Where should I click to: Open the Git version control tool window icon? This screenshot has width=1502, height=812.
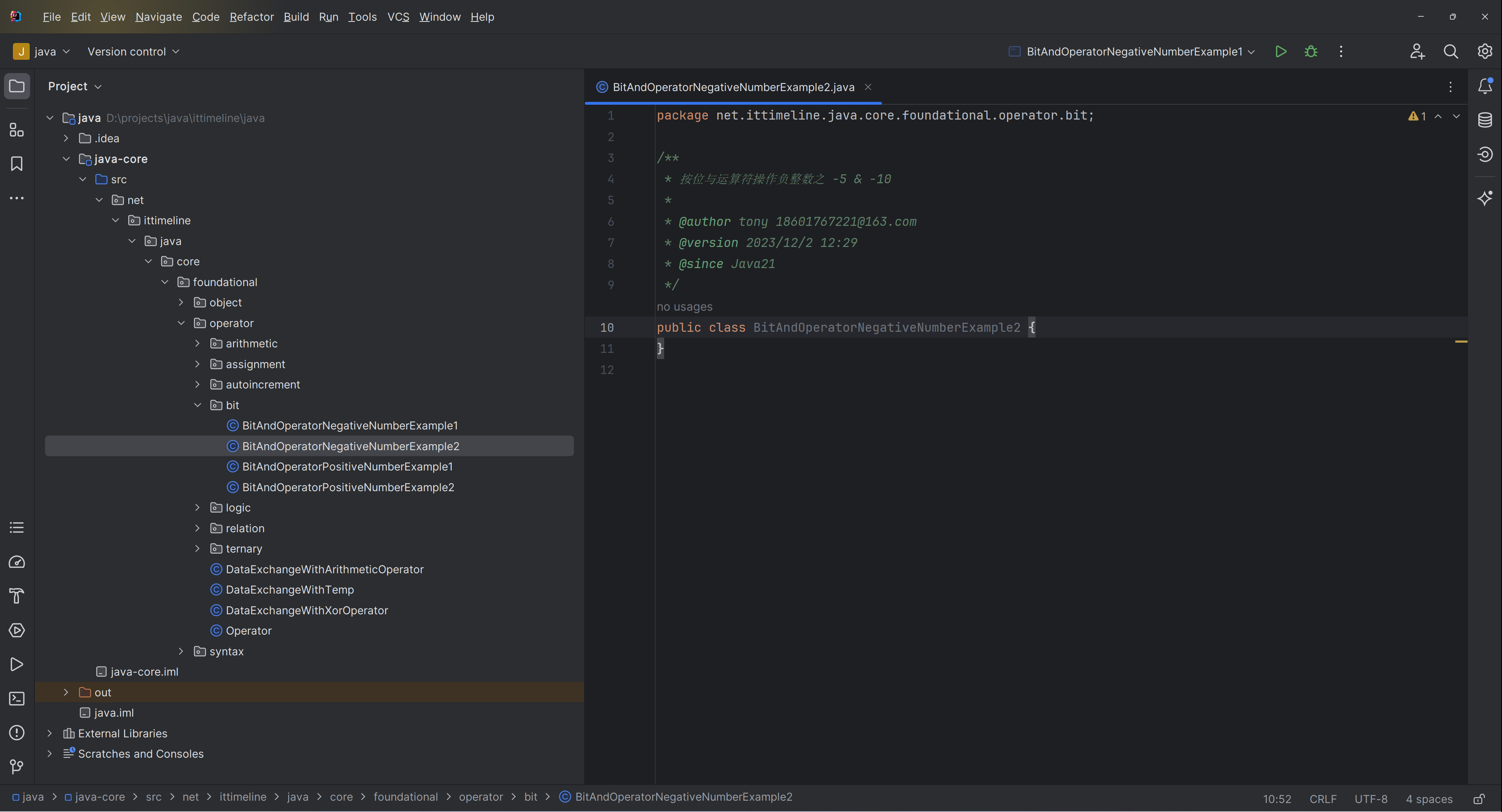pyautogui.click(x=17, y=767)
